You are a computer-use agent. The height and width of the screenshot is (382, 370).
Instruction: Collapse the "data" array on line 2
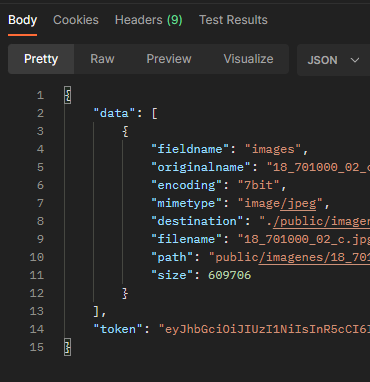154,114
